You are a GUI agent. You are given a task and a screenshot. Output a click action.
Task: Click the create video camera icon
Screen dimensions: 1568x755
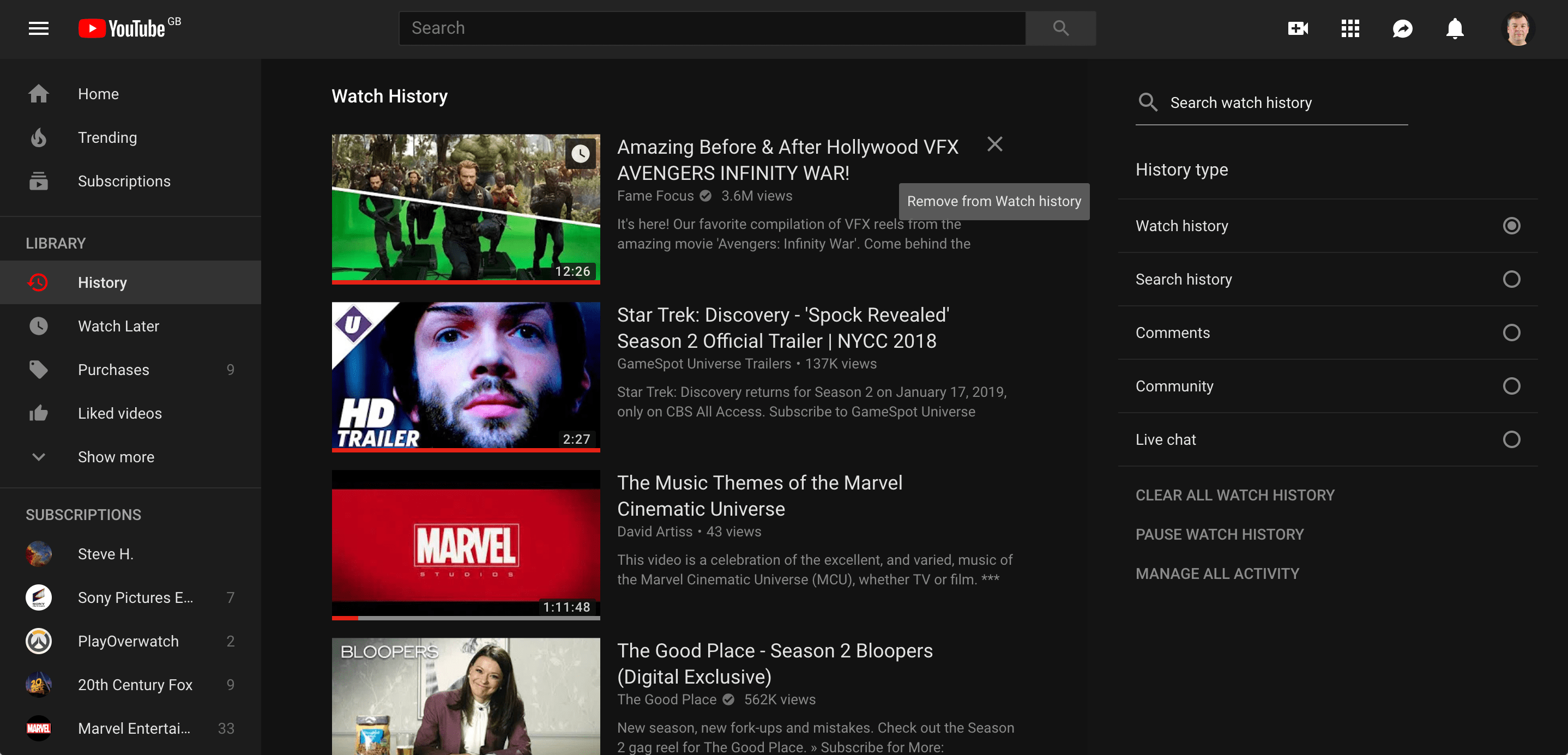[1297, 28]
